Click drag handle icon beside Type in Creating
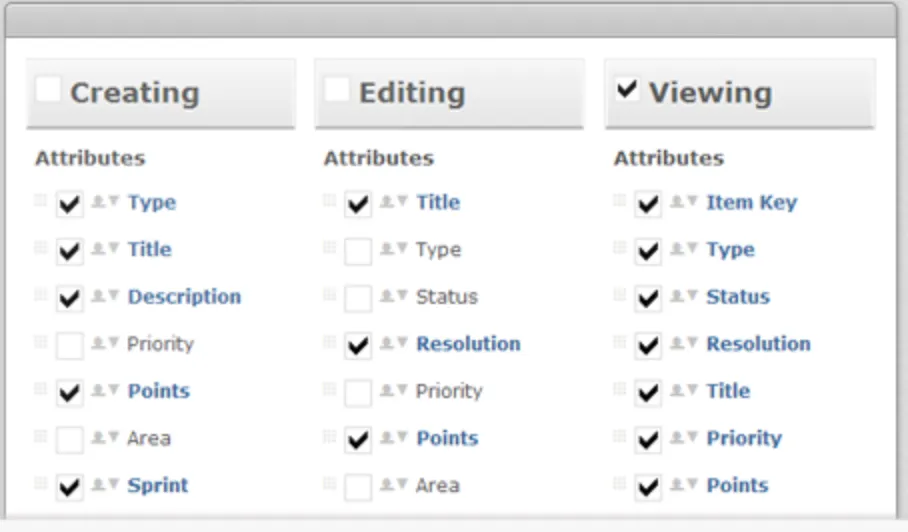908x532 pixels. [x=40, y=201]
